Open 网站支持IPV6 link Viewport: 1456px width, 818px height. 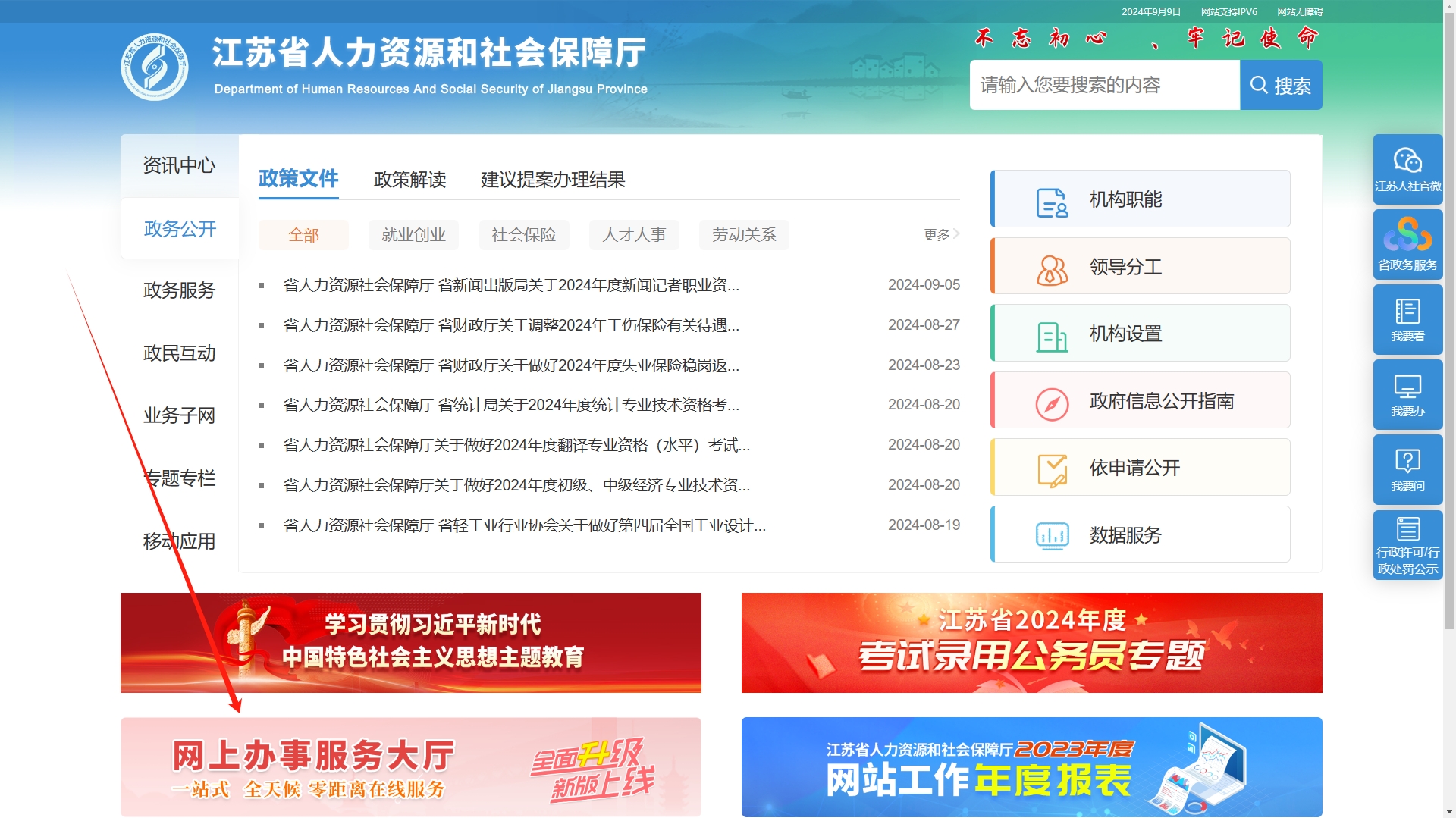[1228, 11]
